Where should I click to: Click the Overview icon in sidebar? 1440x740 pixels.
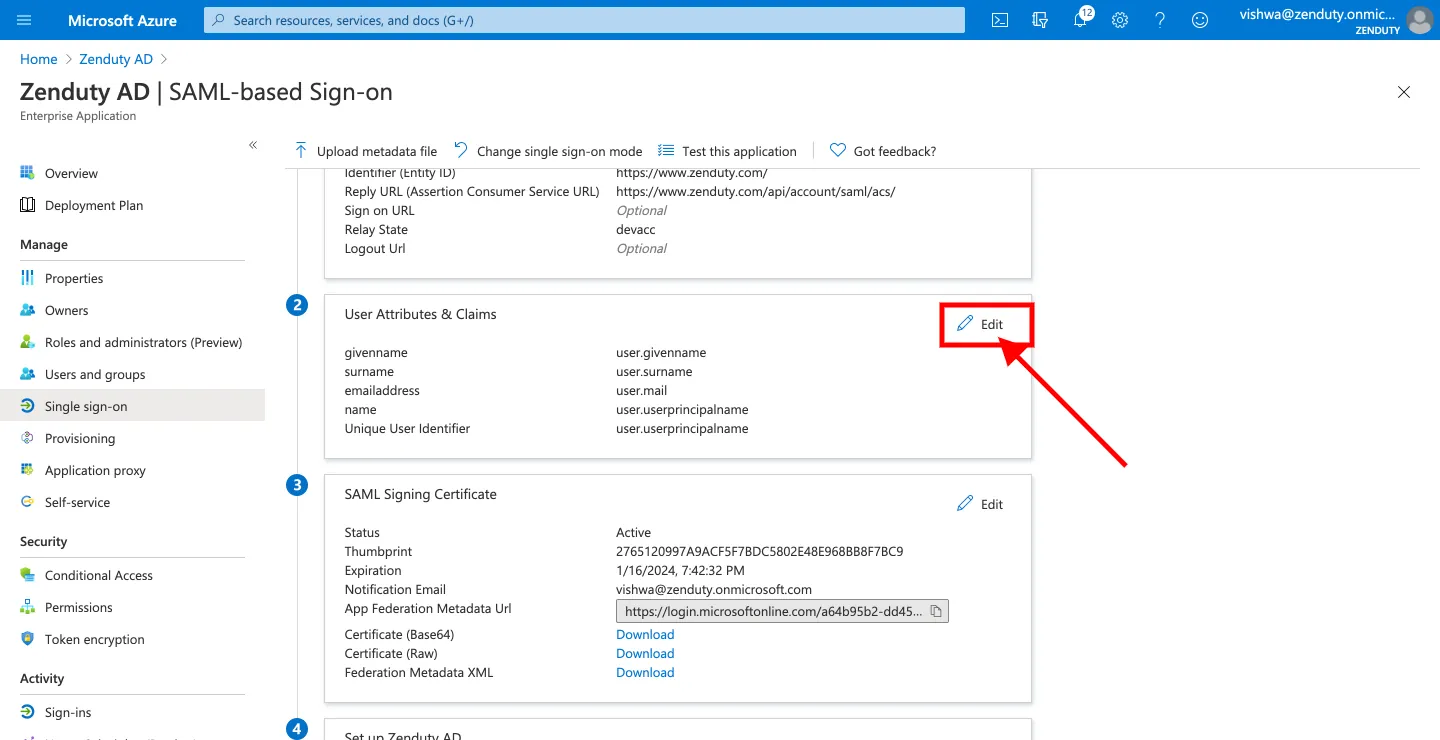(27, 173)
